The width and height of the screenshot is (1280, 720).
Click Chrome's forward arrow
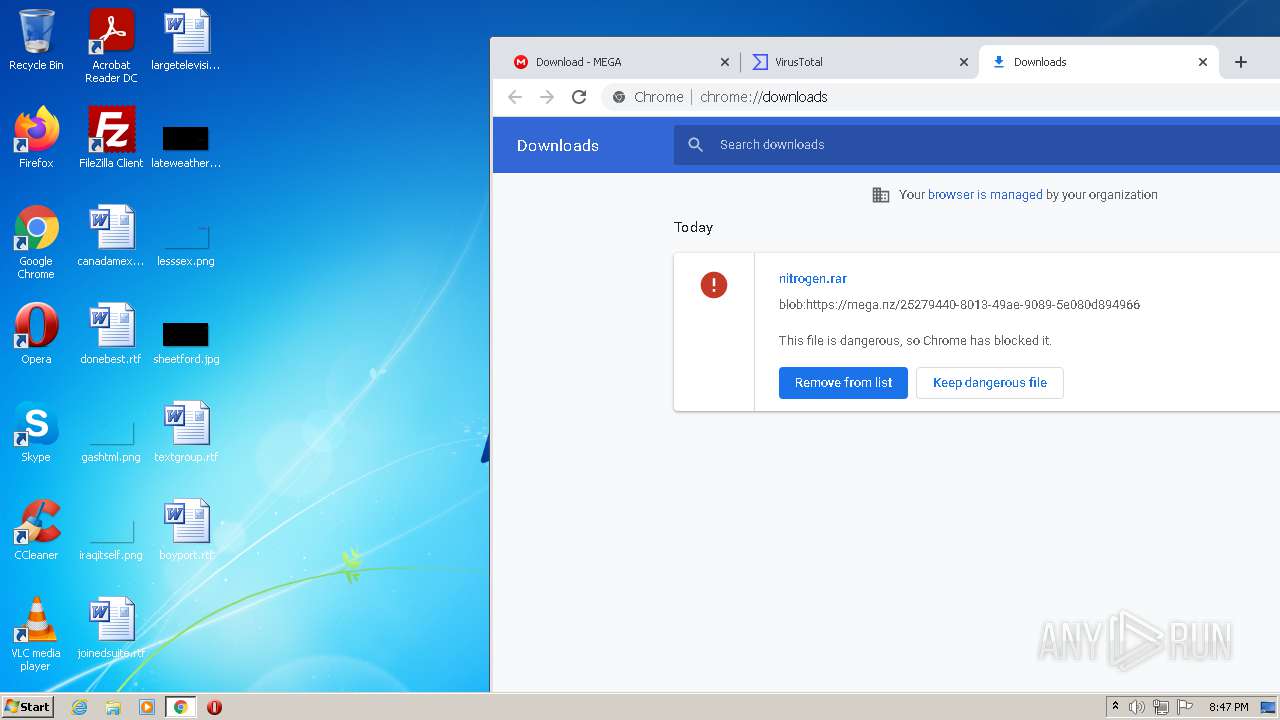point(547,97)
